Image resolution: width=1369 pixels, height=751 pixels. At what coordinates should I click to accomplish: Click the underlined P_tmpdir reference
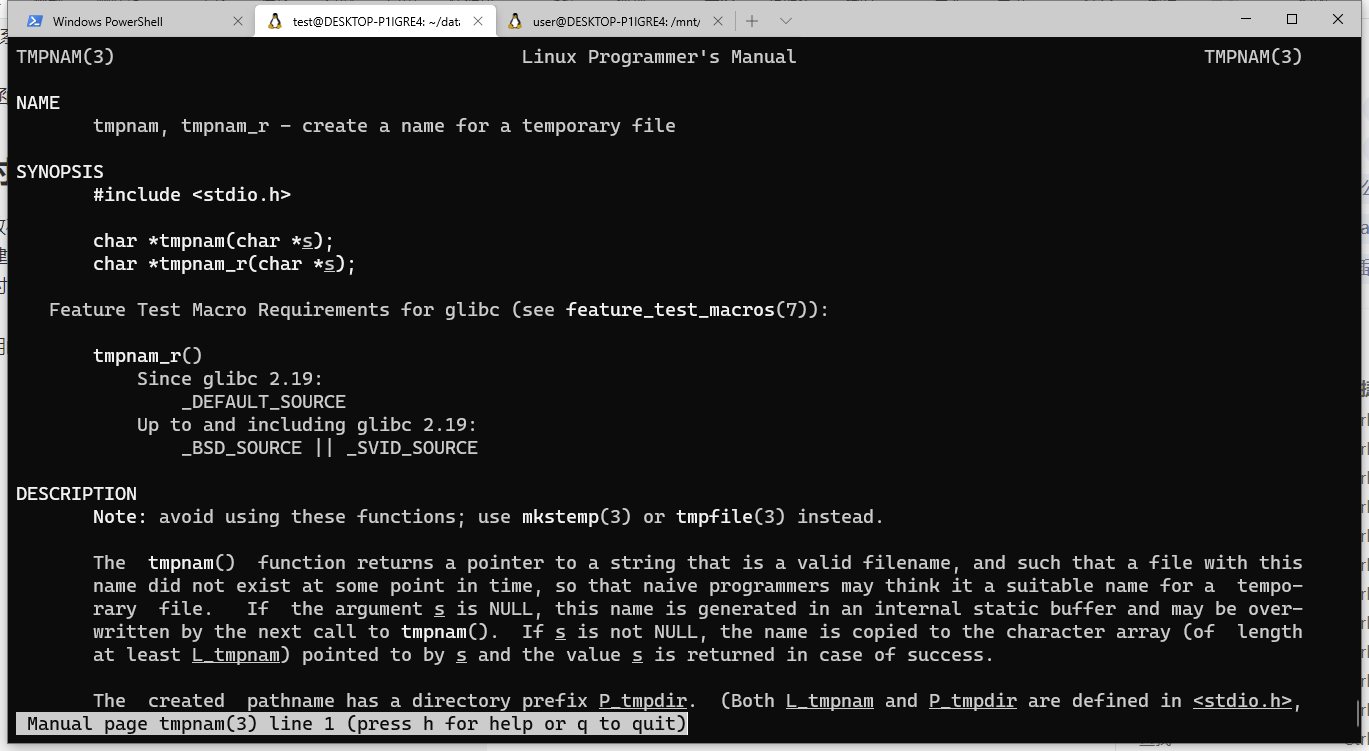point(642,700)
